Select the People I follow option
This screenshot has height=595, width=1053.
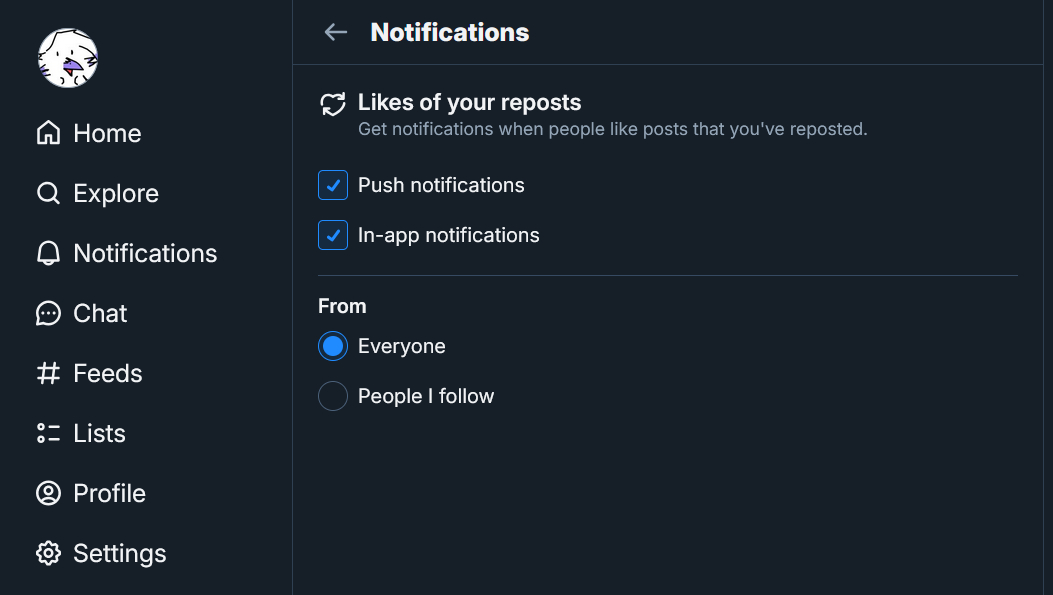[333, 396]
